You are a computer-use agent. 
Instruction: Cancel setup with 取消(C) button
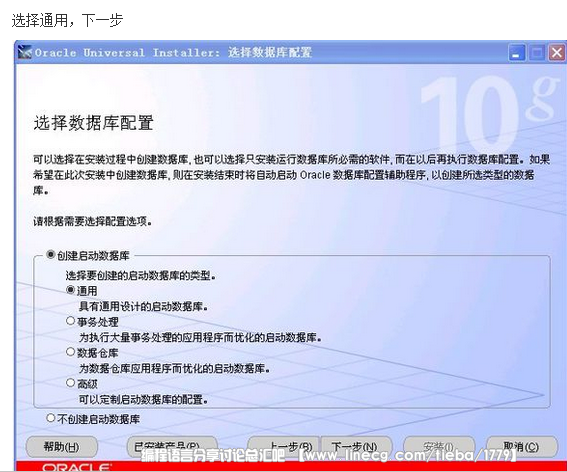[x=522, y=447]
